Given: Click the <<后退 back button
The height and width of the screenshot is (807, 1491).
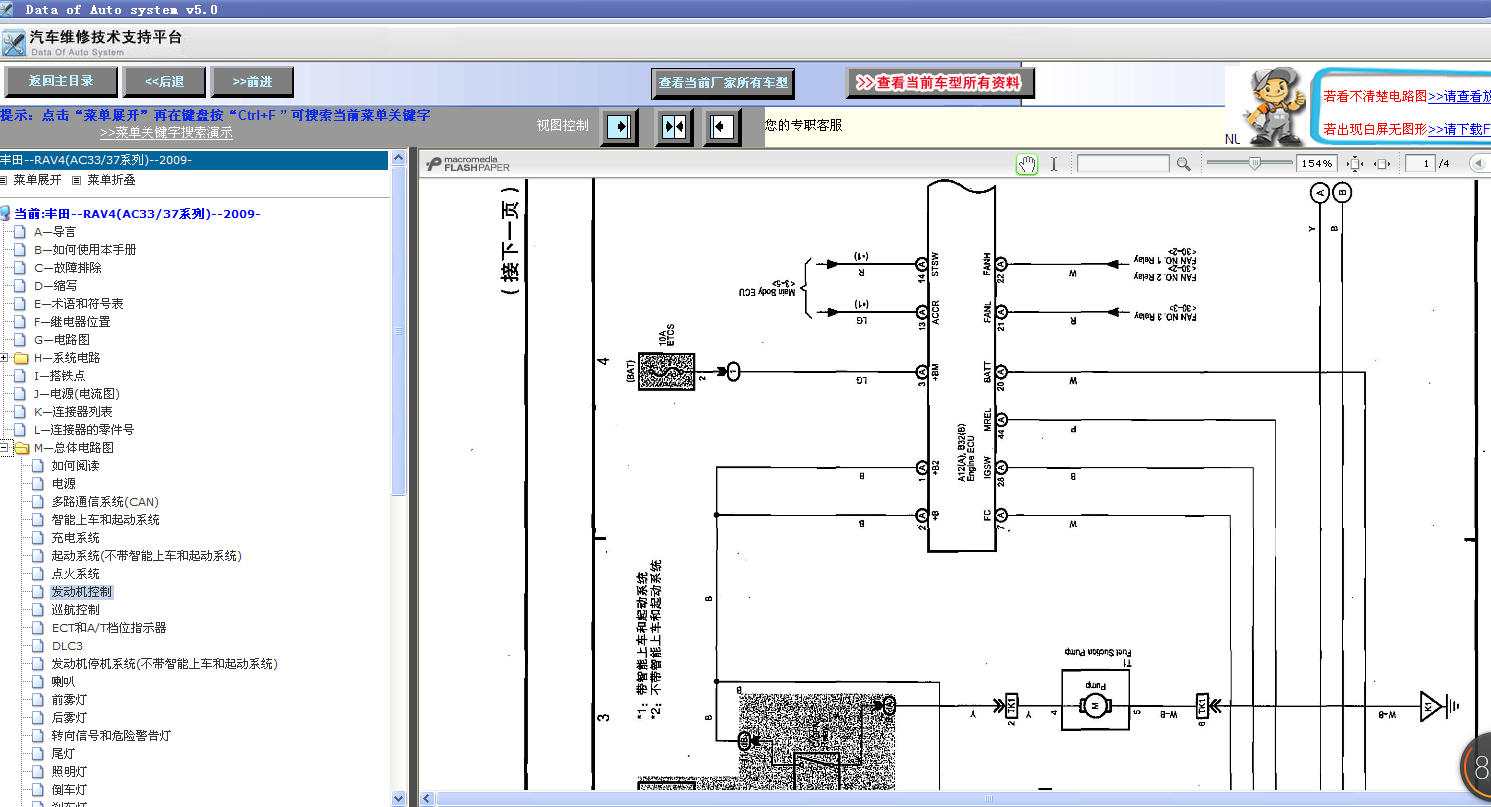Looking at the screenshot, I should click(x=165, y=82).
